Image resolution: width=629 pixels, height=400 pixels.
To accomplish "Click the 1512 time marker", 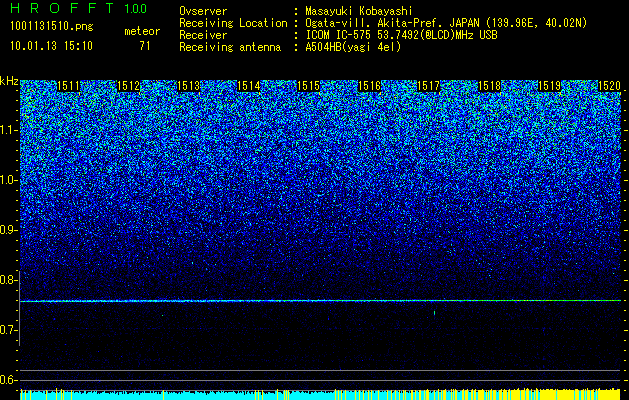I will point(128,86).
